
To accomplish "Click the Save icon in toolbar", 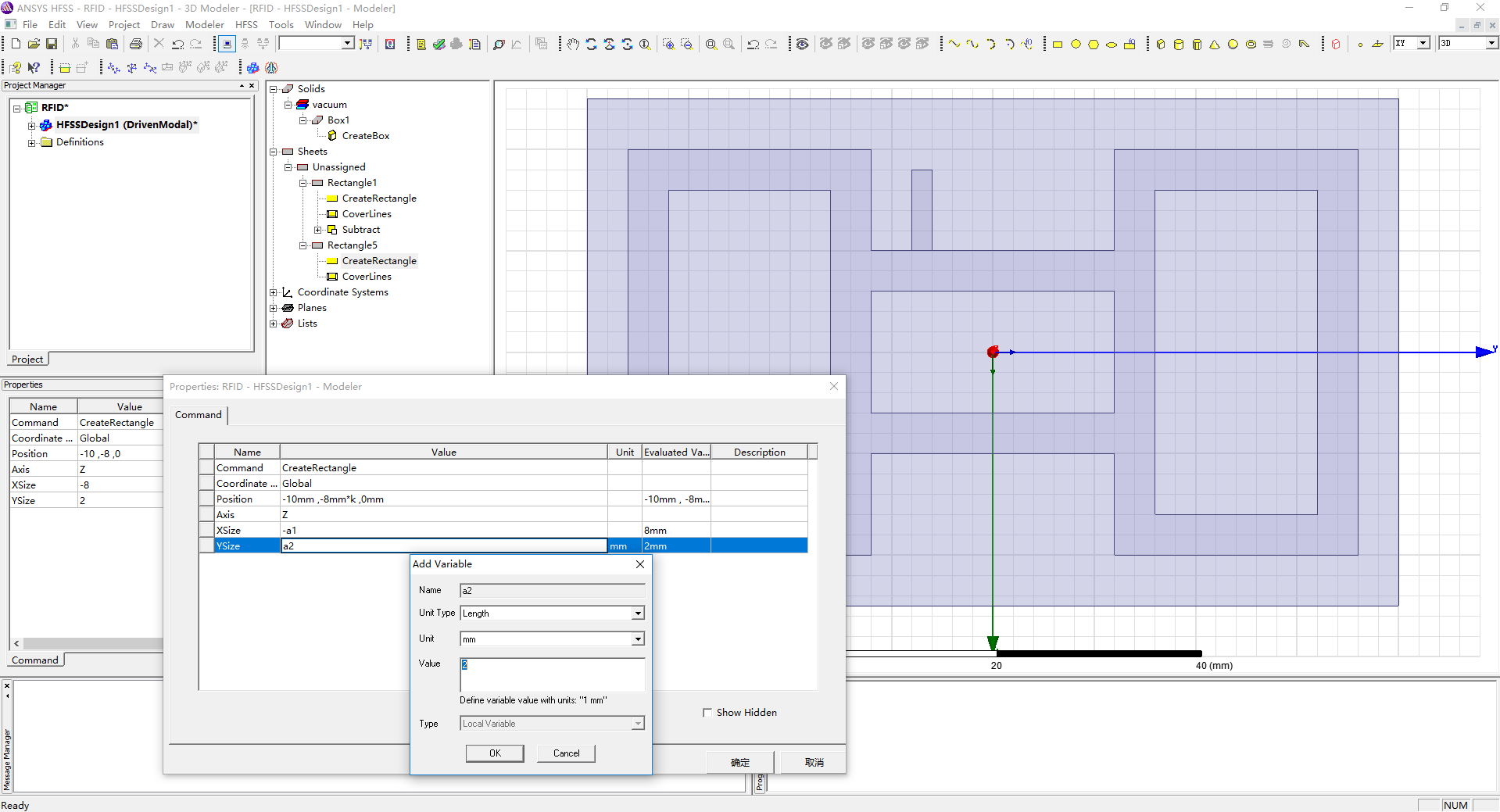I will click(x=52, y=44).
